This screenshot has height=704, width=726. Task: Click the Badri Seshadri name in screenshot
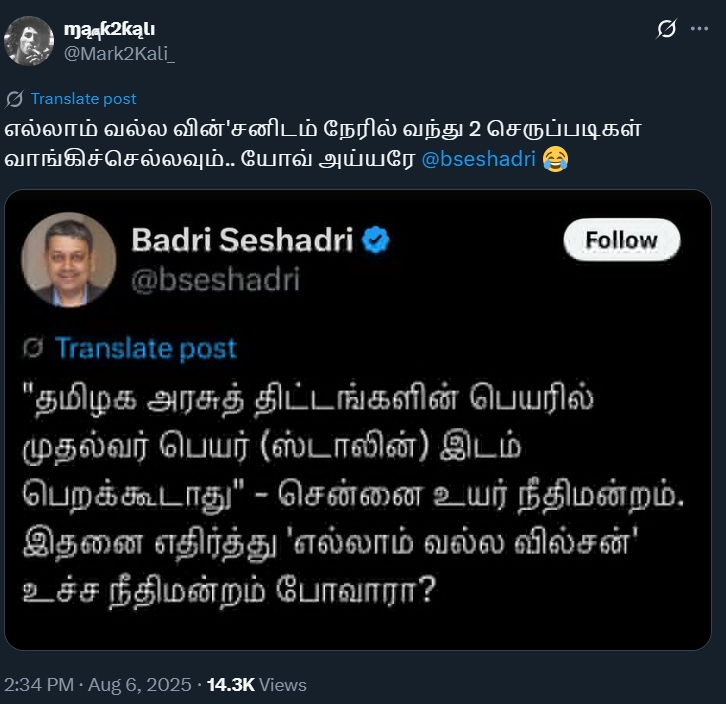(x=243, y=240)
